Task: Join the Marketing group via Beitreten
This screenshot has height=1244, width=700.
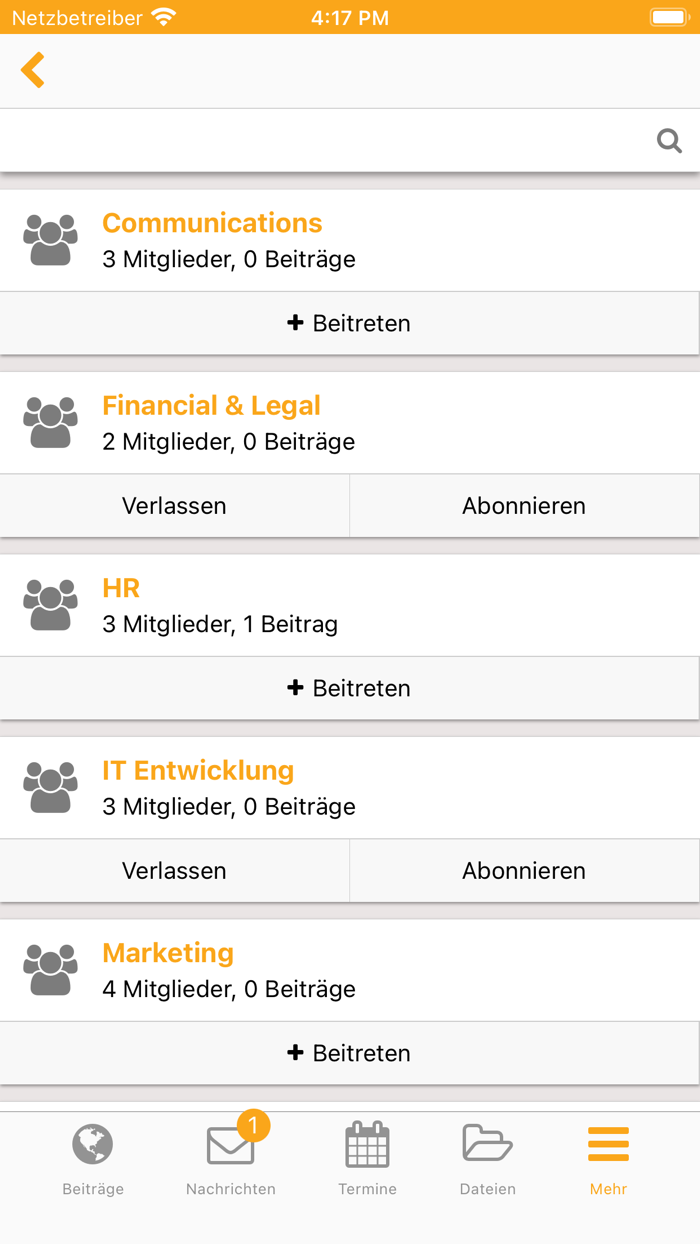Action: coord(349,1054)
